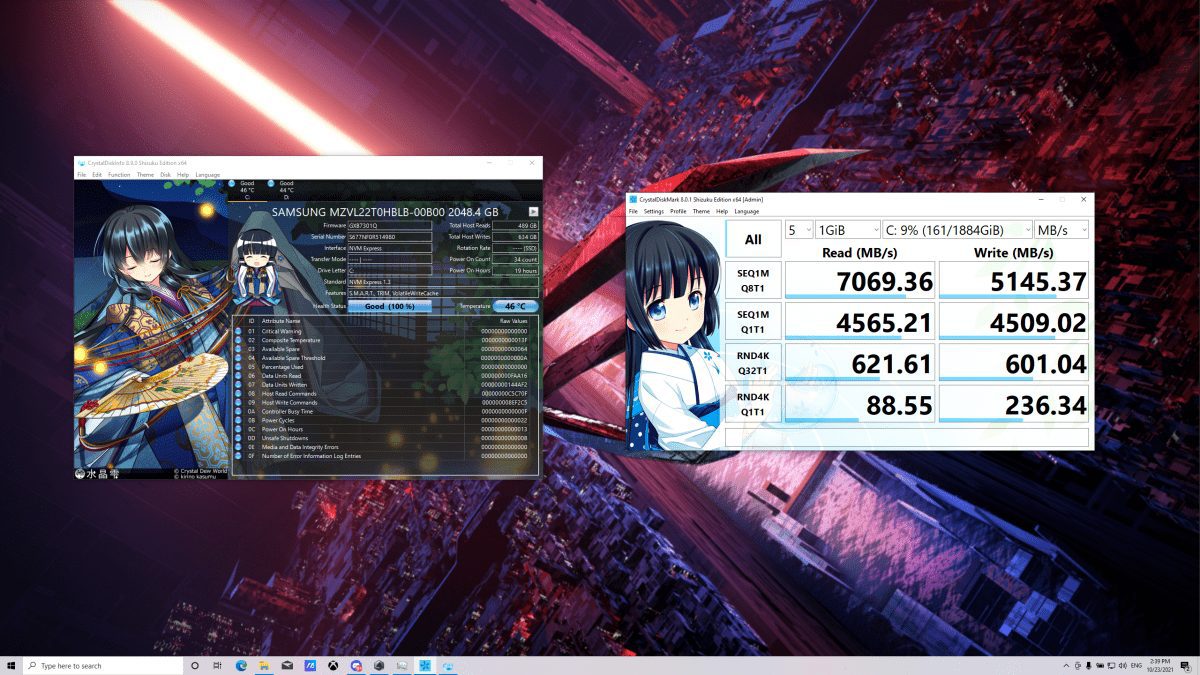Open Function menu in CrystalDiskInfo
The width and height of the screenshot is (1200, 675).
[x=119, y=175]
